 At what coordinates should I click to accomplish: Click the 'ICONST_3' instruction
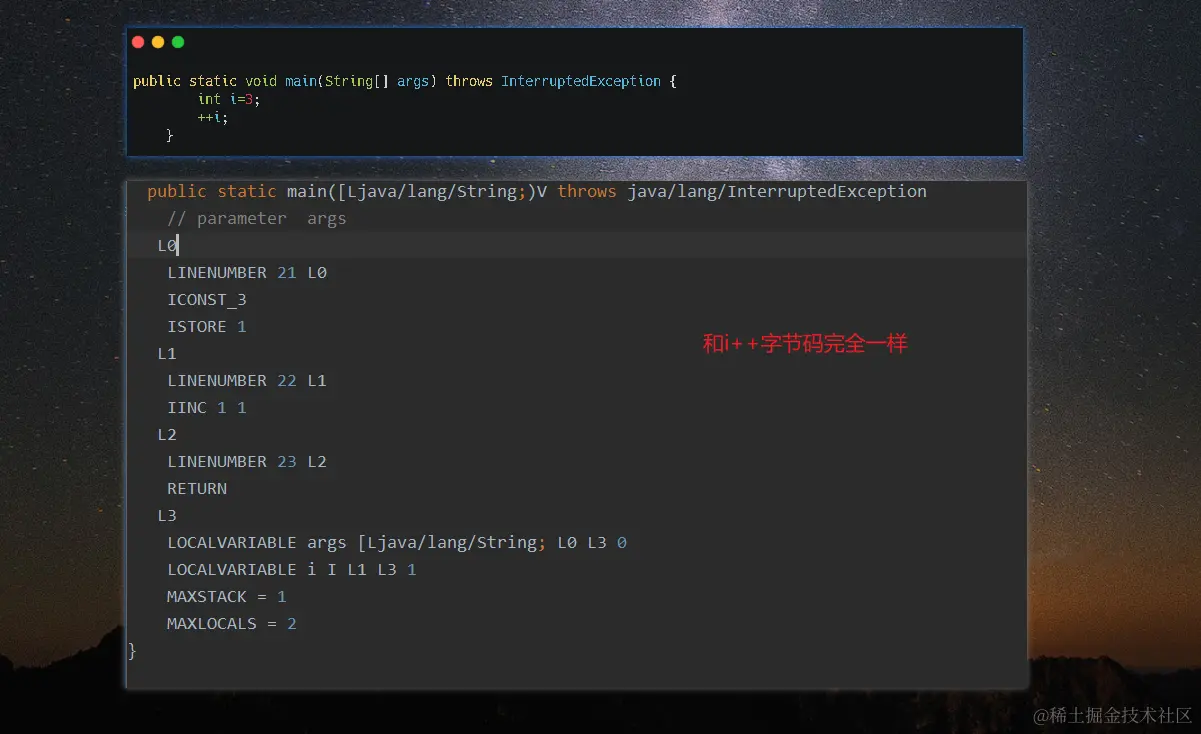(207, 299)
